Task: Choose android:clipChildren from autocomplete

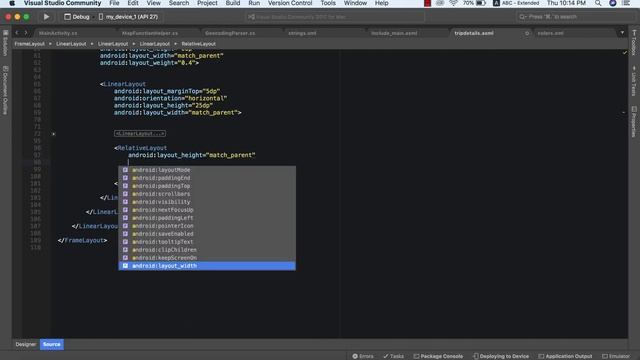Action: (x=207, y=250)
